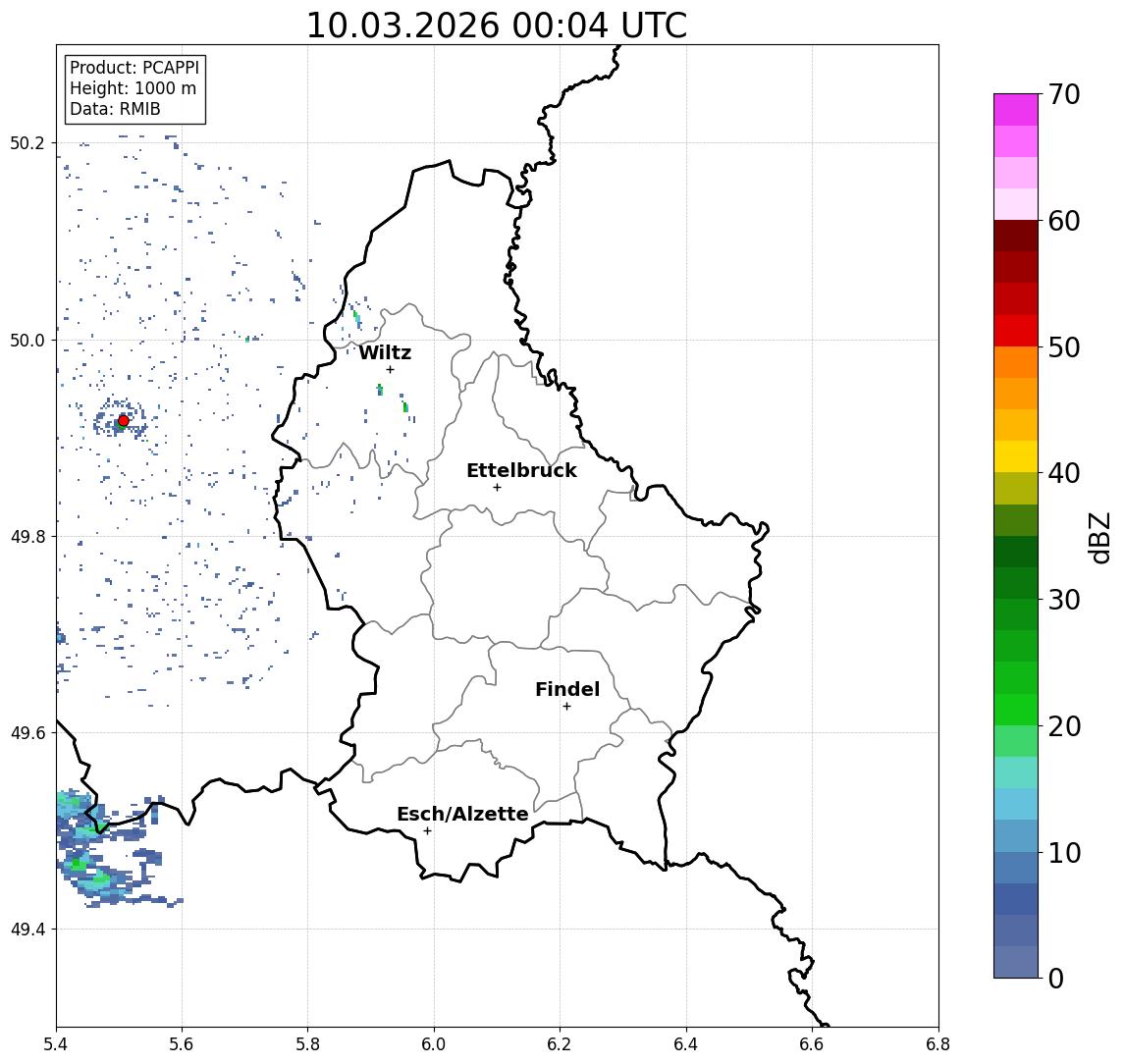Click the colorbar tick label 10
Image resolution: width=1124 pixels, height=1064 pixels.
[x=1064, y=852]
